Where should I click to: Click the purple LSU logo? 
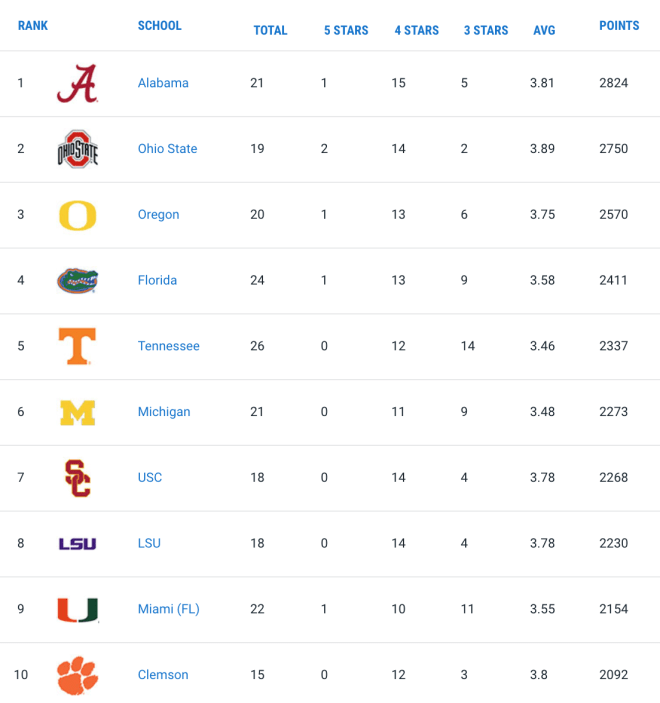tap(78, 544)
